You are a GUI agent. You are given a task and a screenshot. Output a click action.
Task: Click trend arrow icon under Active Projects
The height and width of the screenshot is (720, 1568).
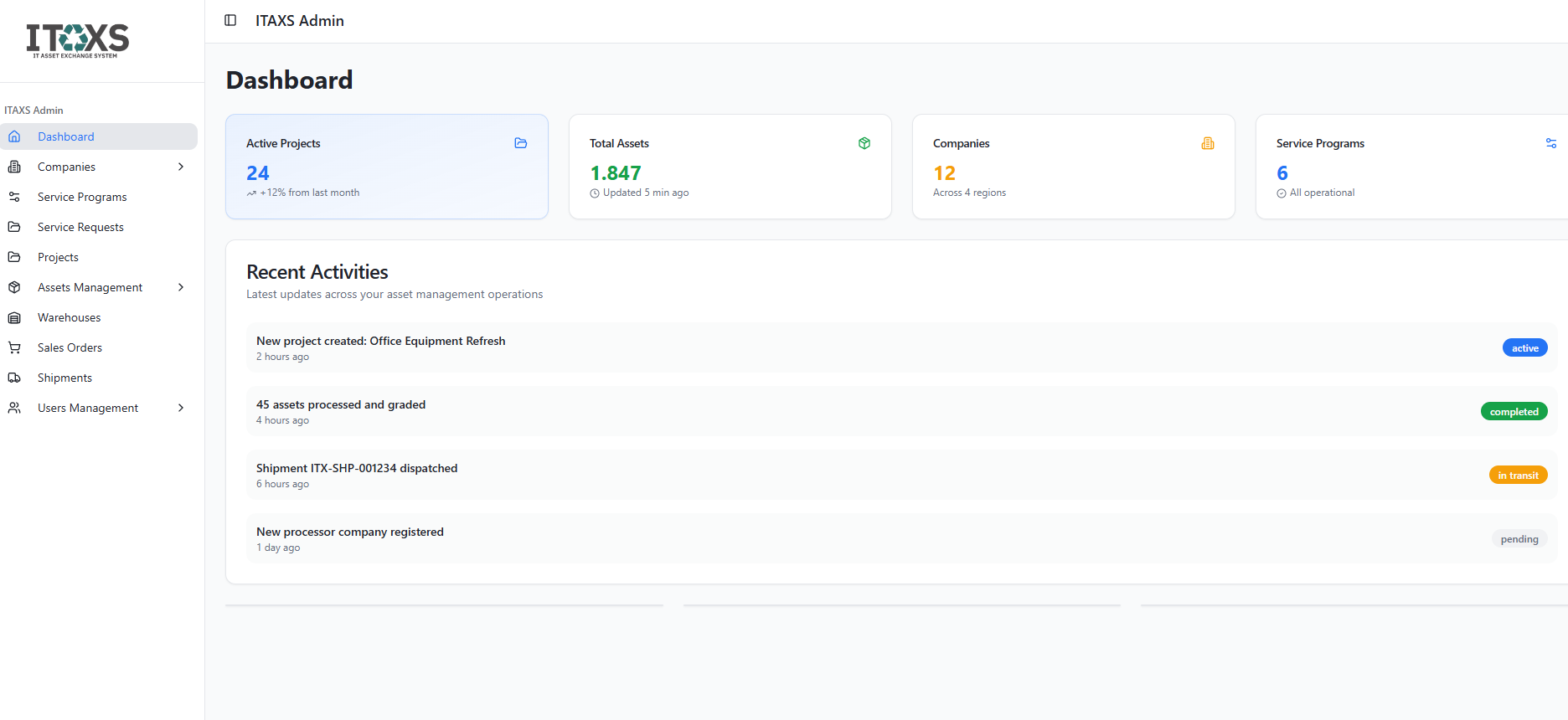(251, 193)
